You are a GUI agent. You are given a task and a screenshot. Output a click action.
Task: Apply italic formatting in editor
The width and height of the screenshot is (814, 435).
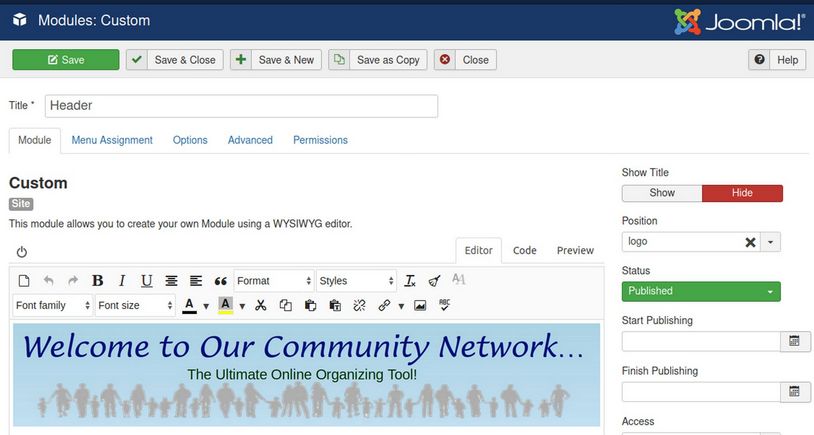point(122,281)
